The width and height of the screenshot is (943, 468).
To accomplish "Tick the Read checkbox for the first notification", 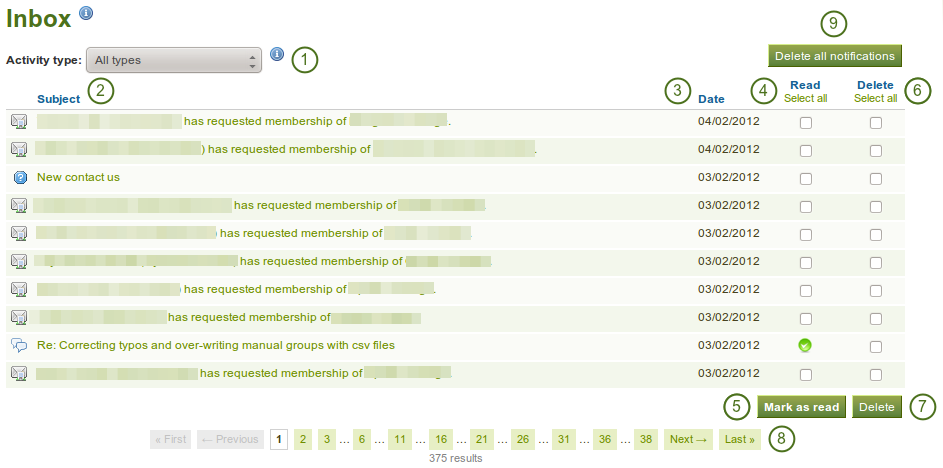I will pyautogui.click(x=806, y=123).
